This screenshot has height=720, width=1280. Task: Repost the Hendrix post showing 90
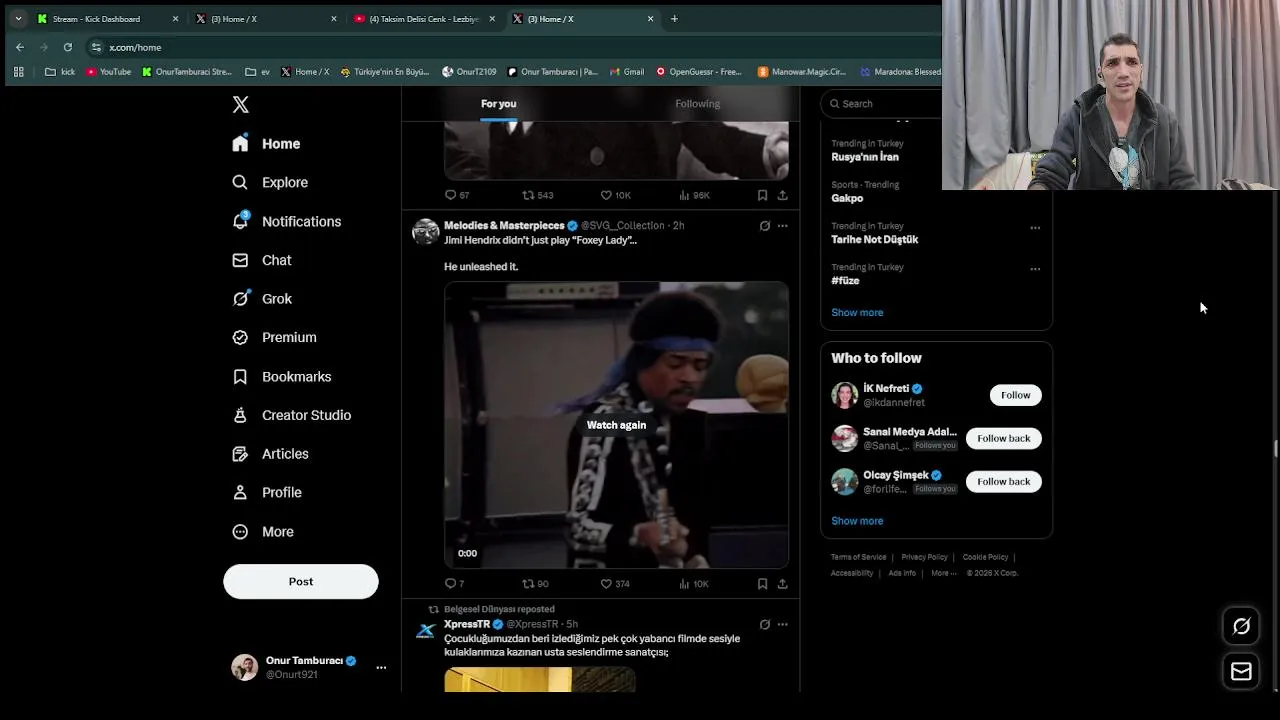coord(528,584)
